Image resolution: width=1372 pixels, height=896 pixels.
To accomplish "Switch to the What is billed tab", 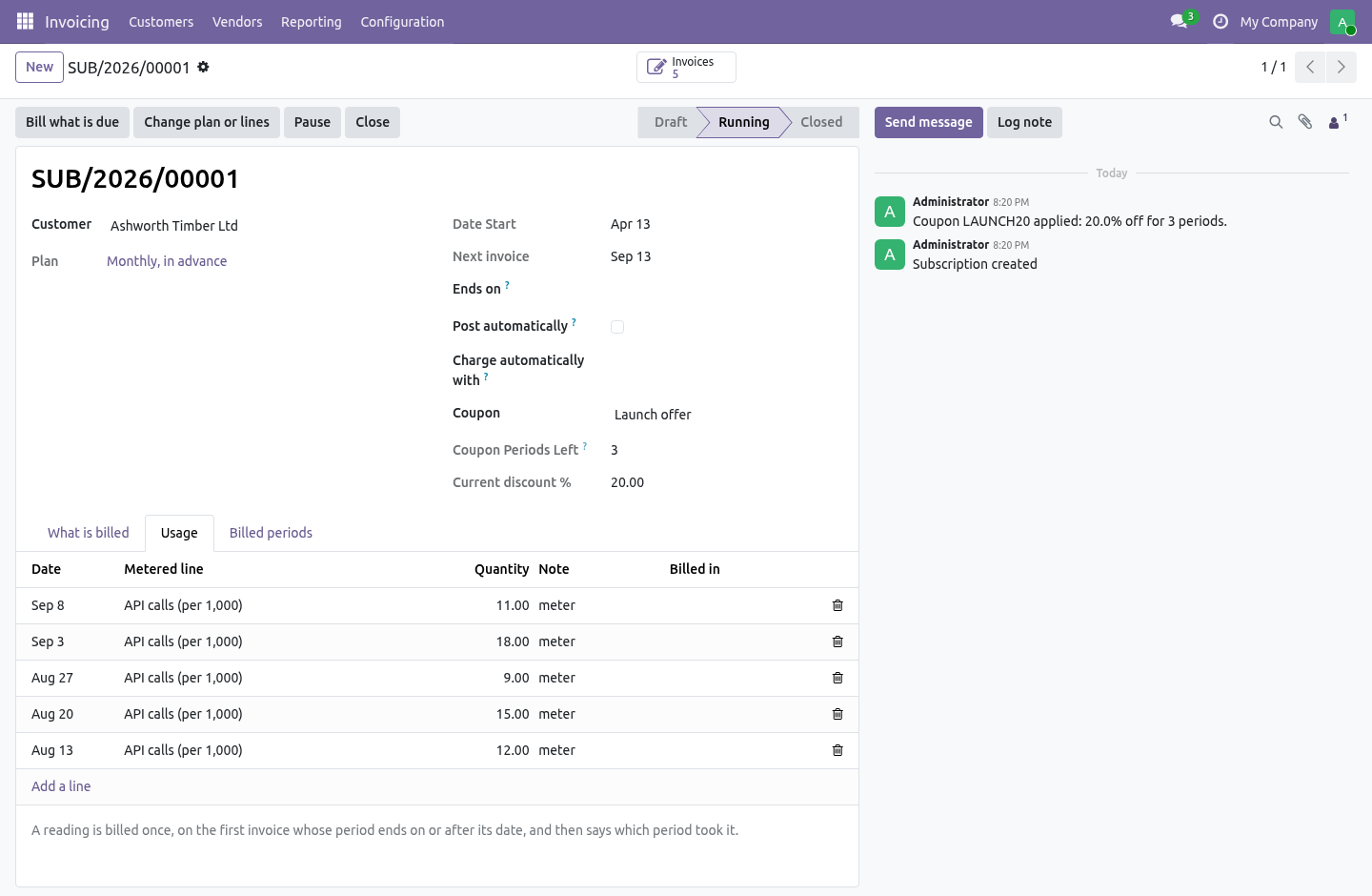I will click(89, 533).
